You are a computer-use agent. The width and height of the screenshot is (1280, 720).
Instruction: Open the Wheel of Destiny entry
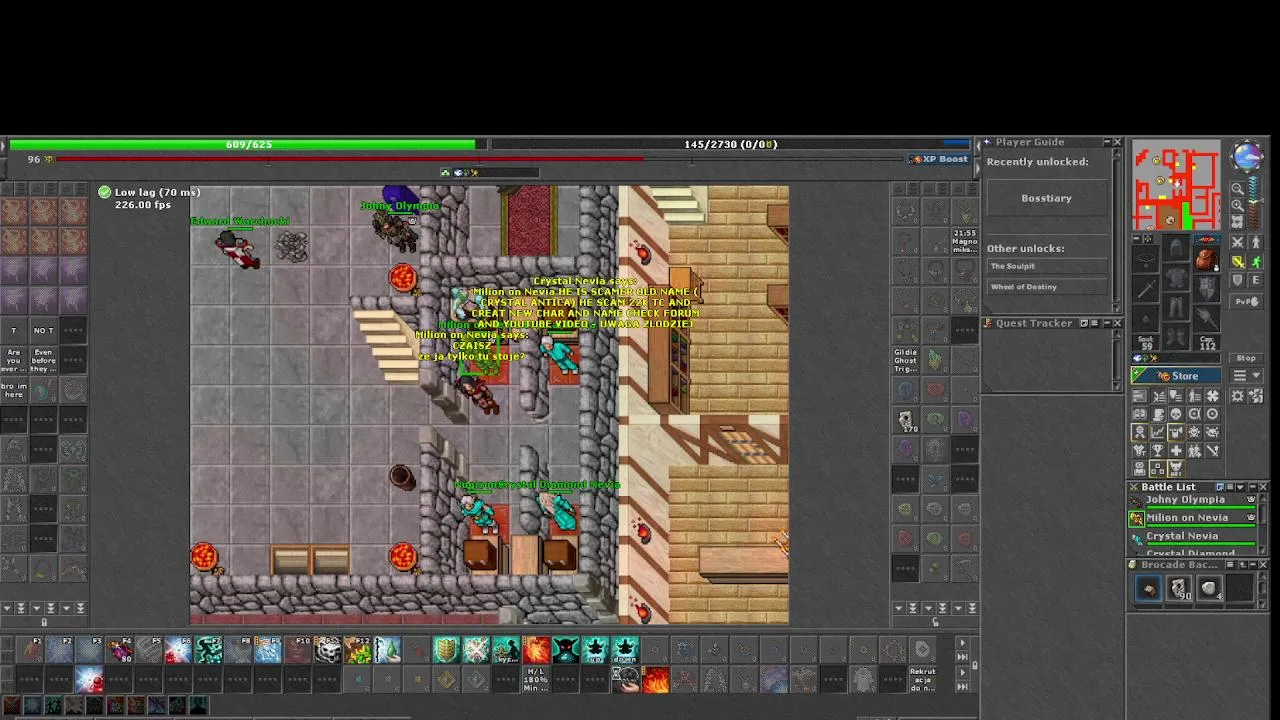click(1047, 287)
